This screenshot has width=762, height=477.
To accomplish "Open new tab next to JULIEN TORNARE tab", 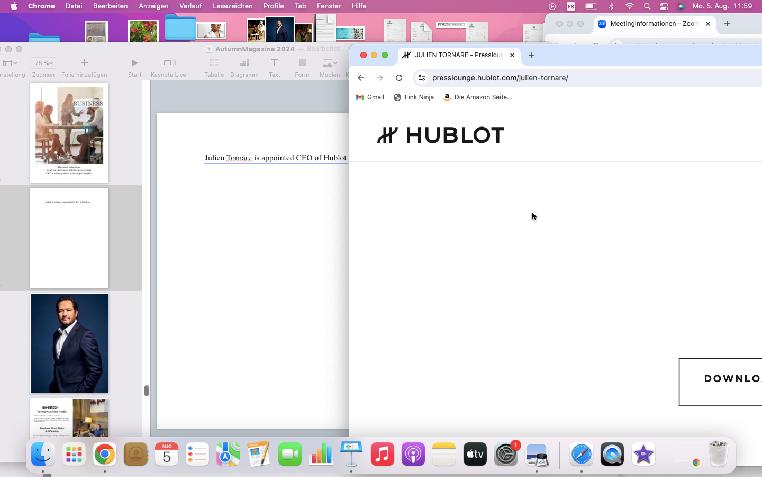I will [x=531, y=55].
